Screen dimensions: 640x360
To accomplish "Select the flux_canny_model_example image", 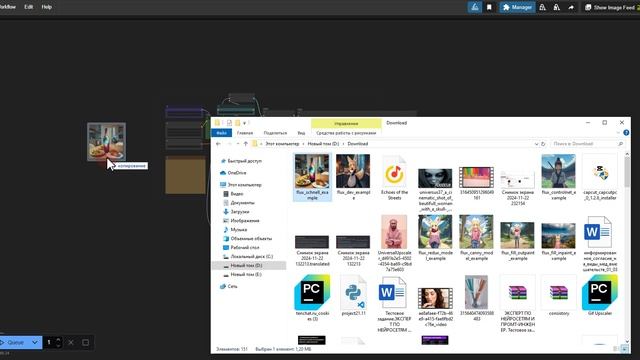I will [476, 238].
